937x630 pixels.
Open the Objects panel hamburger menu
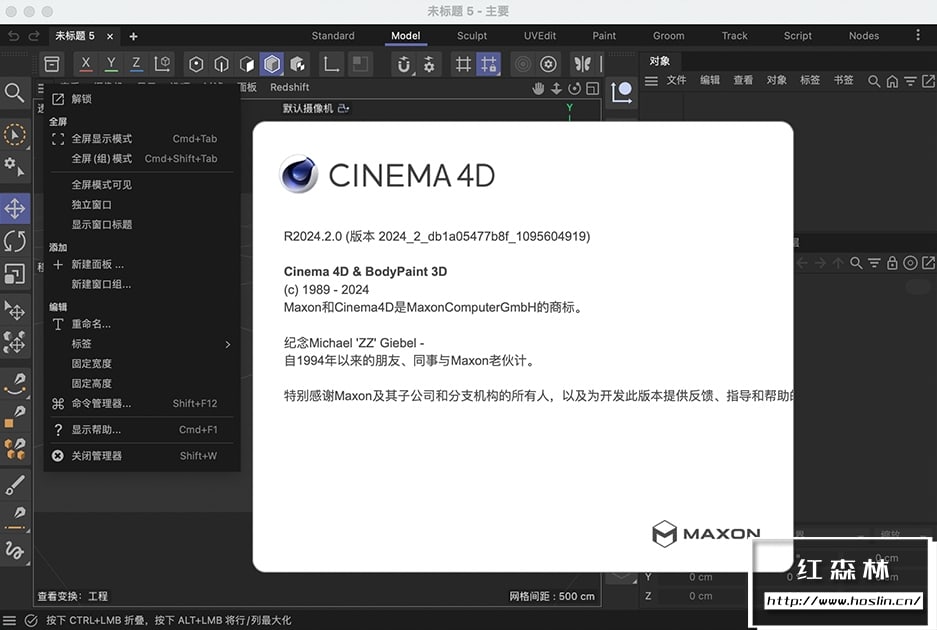tap(651, 81)
